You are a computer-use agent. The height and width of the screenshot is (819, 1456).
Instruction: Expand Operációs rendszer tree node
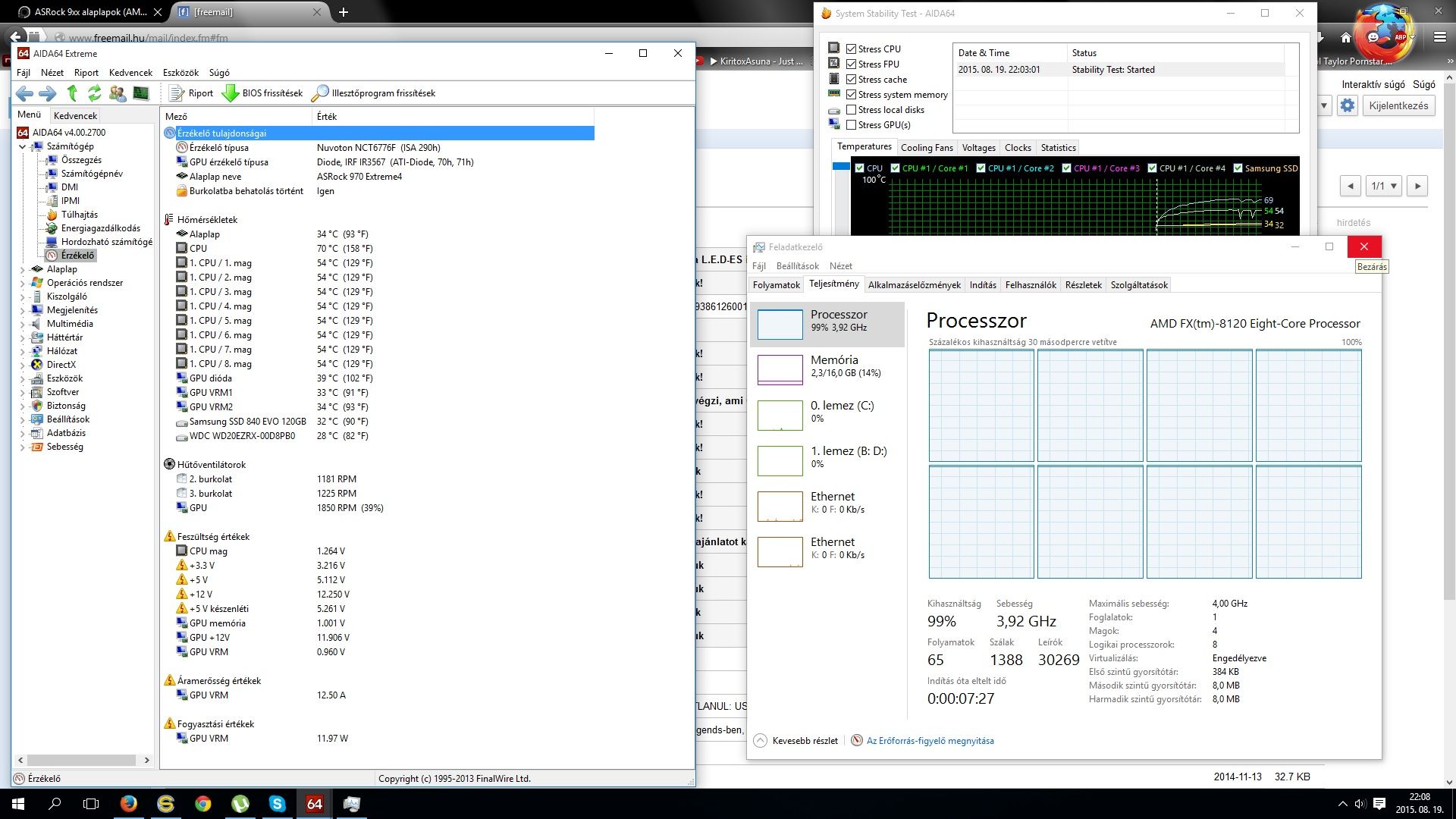coord(23,283)
